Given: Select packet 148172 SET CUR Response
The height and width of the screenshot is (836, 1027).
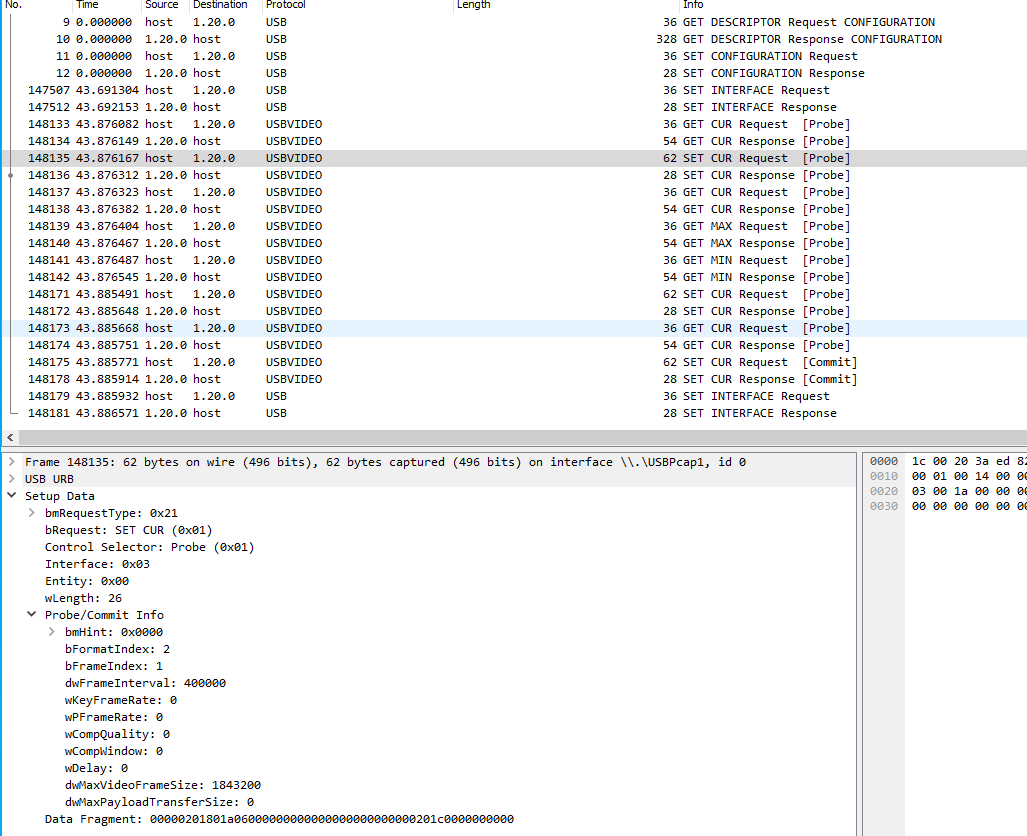Looking at the screenshot, I should coord(514,312).
